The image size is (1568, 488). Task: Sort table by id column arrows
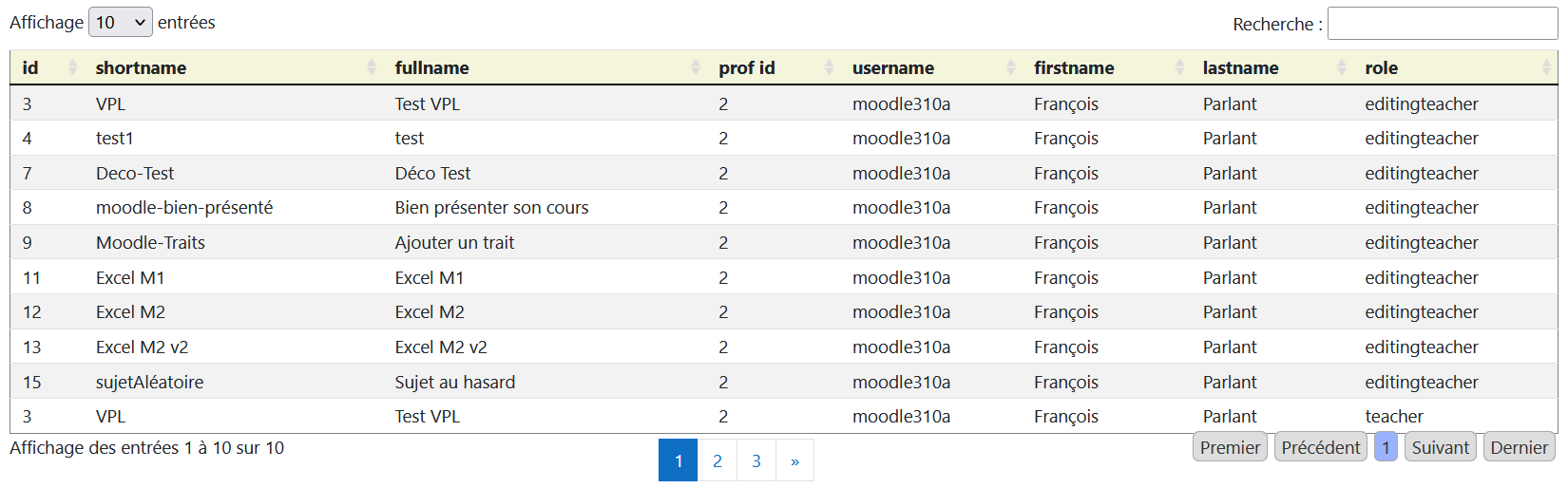click(x=72, y=67)
